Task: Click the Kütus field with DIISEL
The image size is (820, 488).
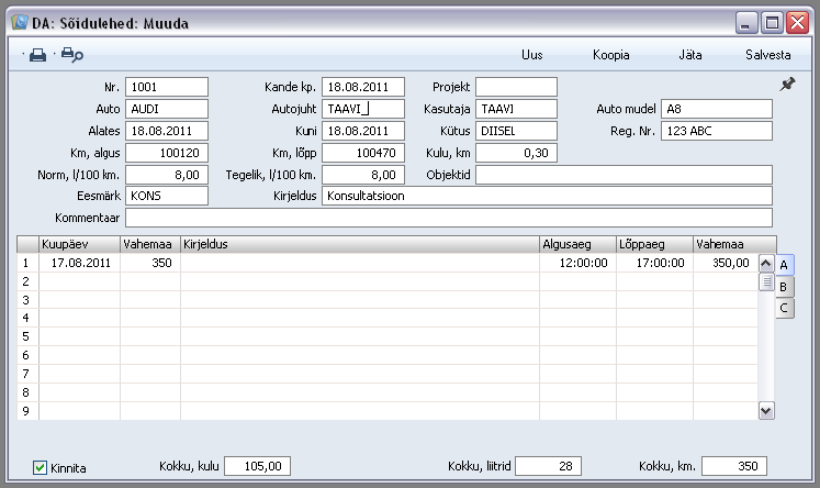Action: [x=516, y=131]
